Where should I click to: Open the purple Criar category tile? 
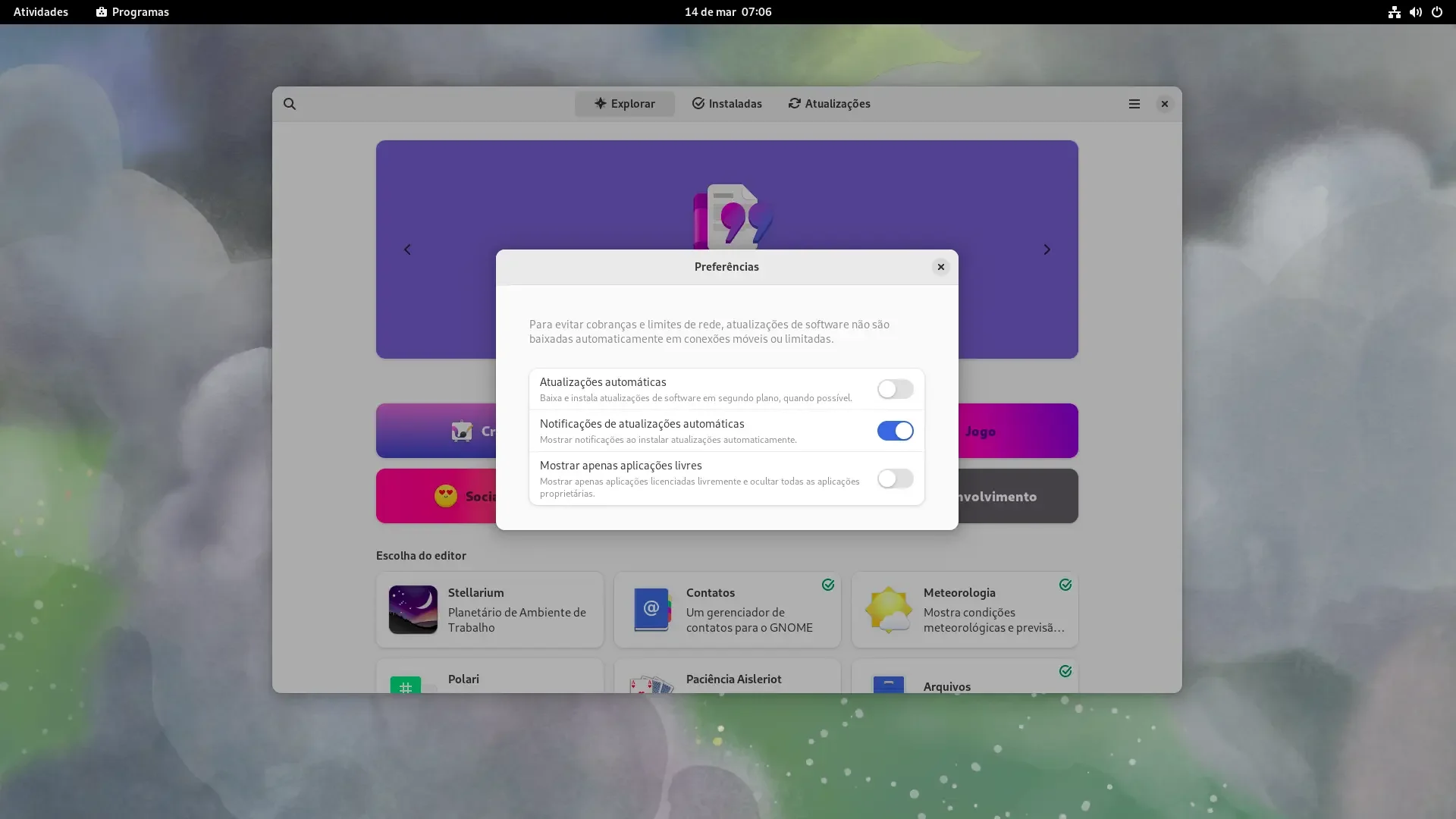(x=436, y=431)
